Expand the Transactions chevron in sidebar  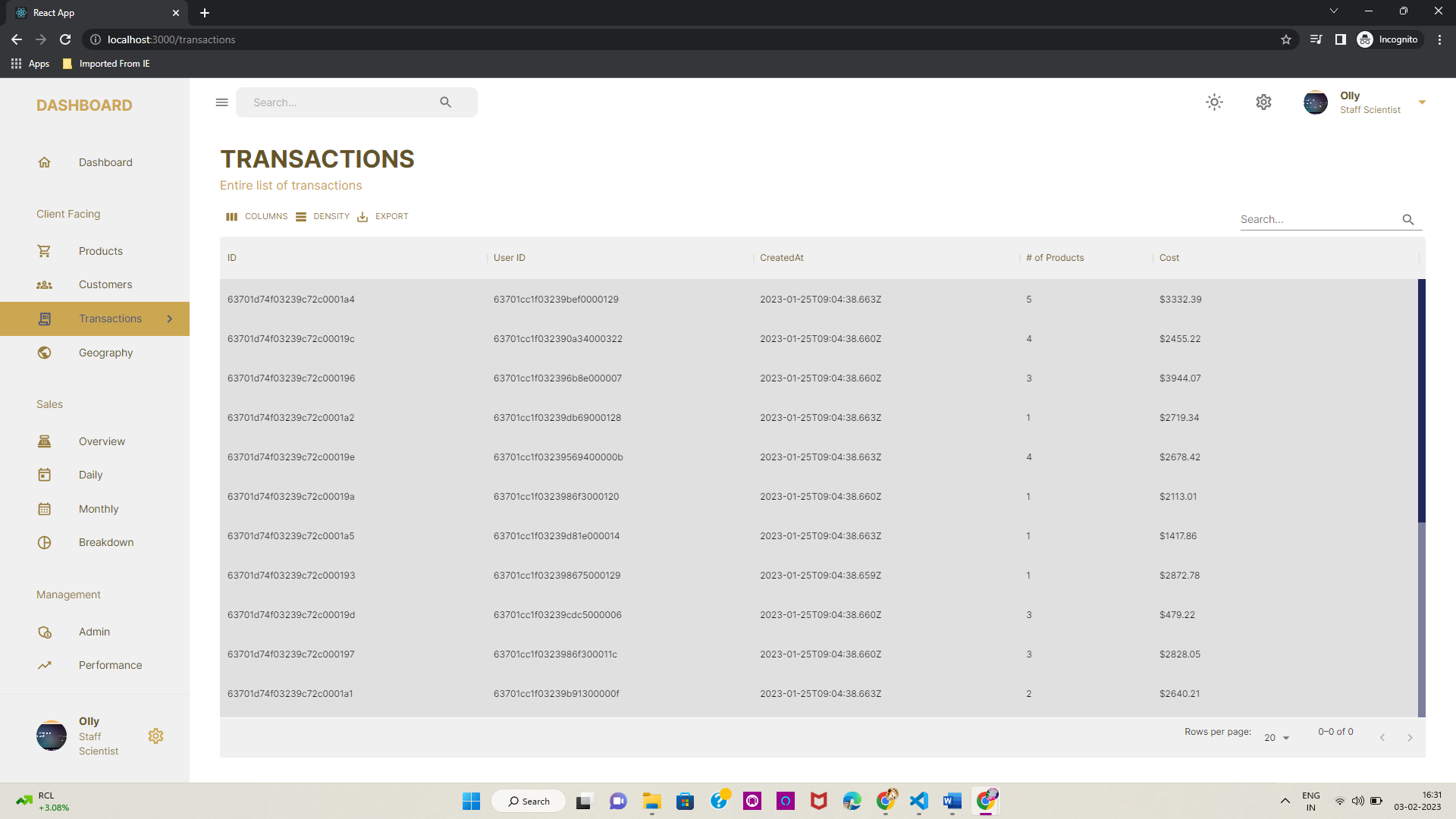(x=170, y=318)
